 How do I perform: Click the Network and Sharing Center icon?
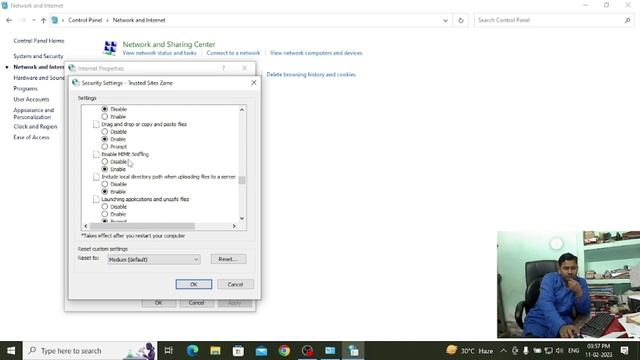point(110,48)
